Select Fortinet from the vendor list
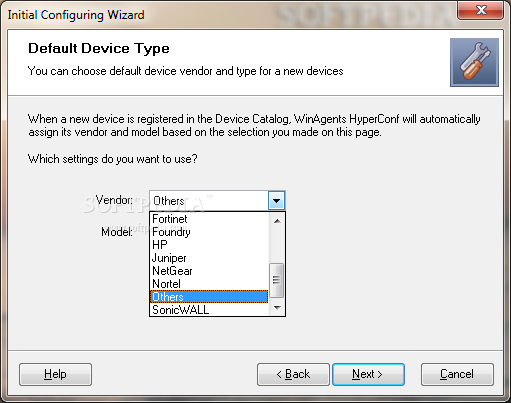The width and height of the screenshot is (511, 403). point(209,219)
